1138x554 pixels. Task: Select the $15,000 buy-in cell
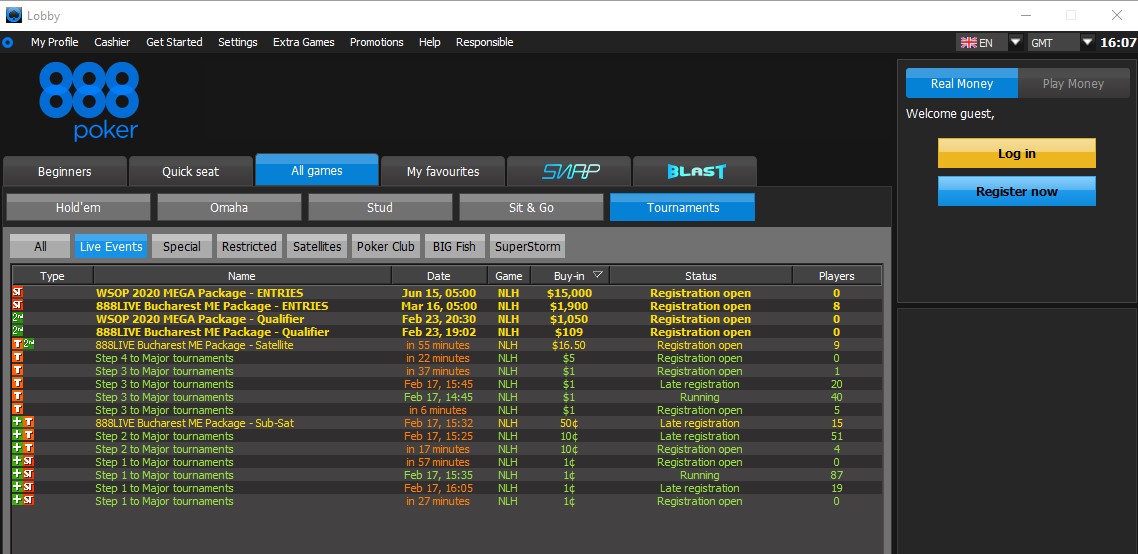(570, 293)
